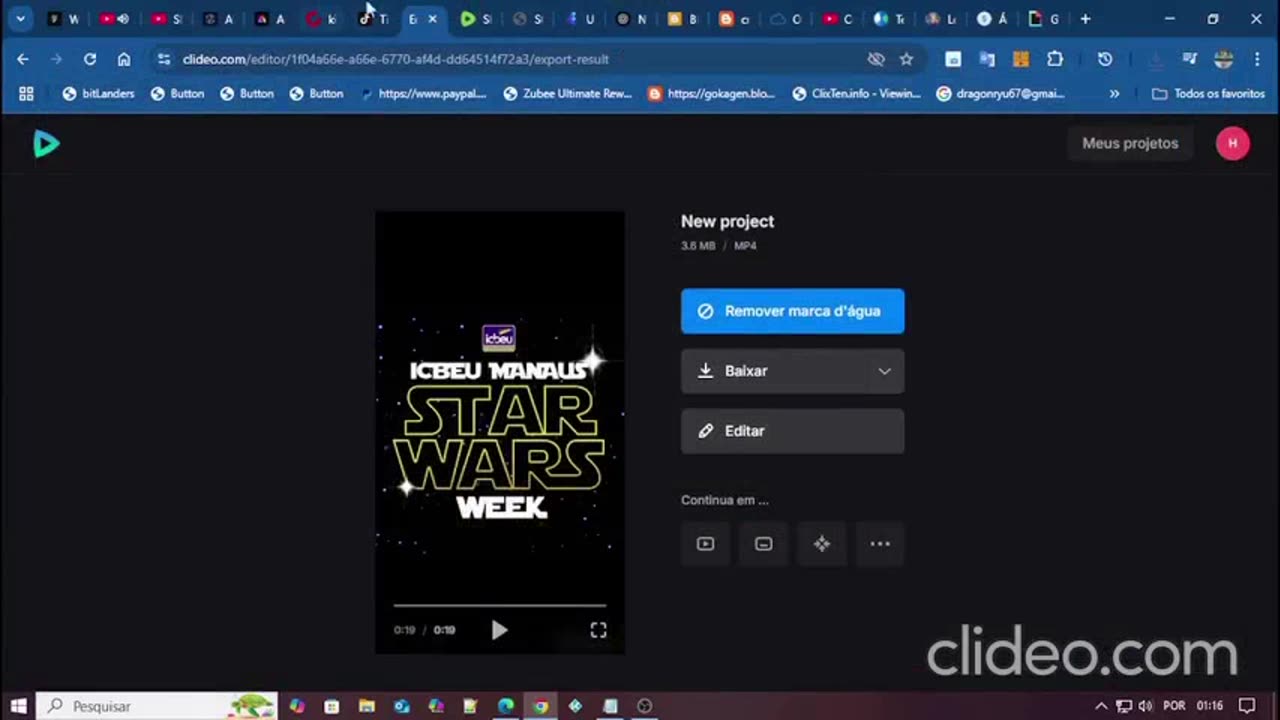Open the tab search dropdown arrow
Screen dimensions: 1280x720
click(x=20, y=19)
